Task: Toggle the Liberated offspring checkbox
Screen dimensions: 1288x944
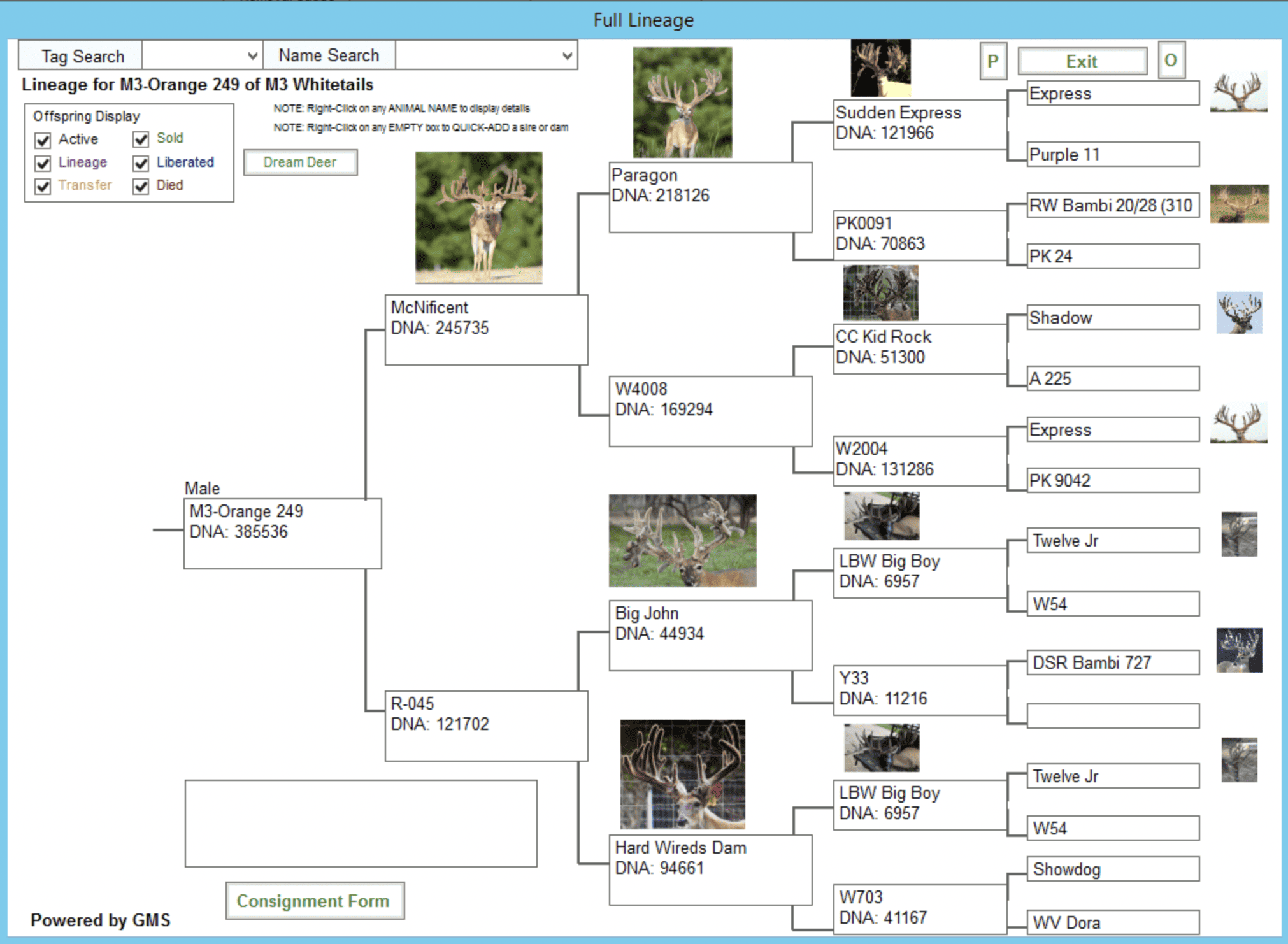Action: tap(141, 163)
